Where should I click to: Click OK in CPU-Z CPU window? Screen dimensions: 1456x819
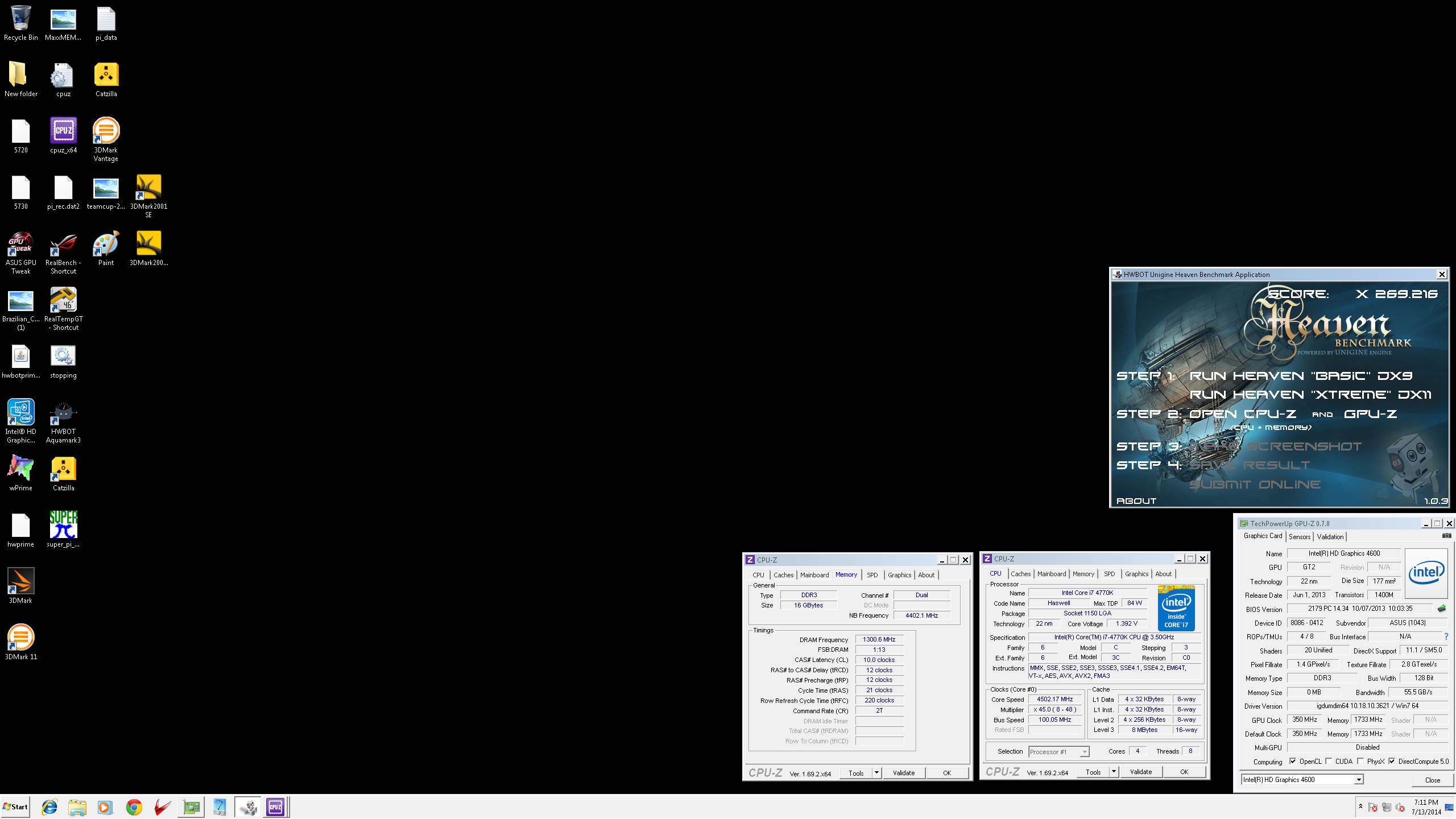[1184, 771]
